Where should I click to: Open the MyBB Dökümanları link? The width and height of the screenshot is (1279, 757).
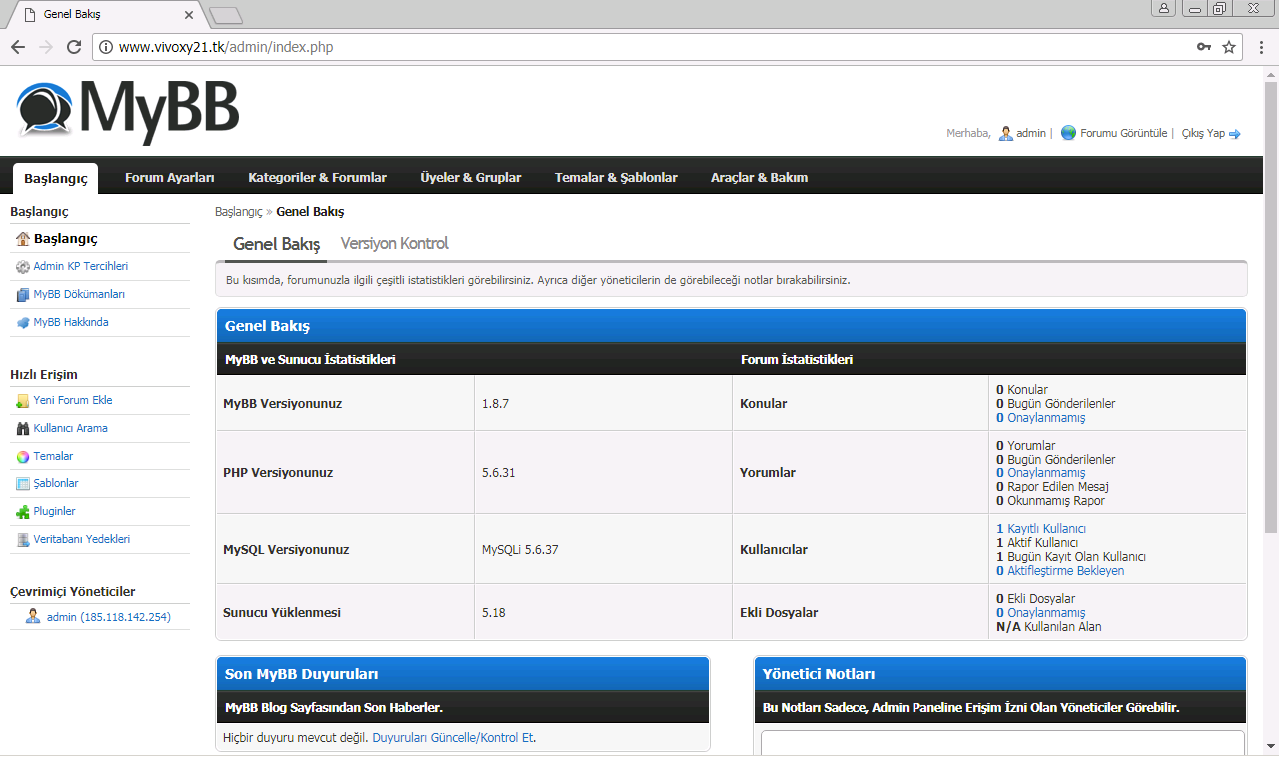(79, 295)
